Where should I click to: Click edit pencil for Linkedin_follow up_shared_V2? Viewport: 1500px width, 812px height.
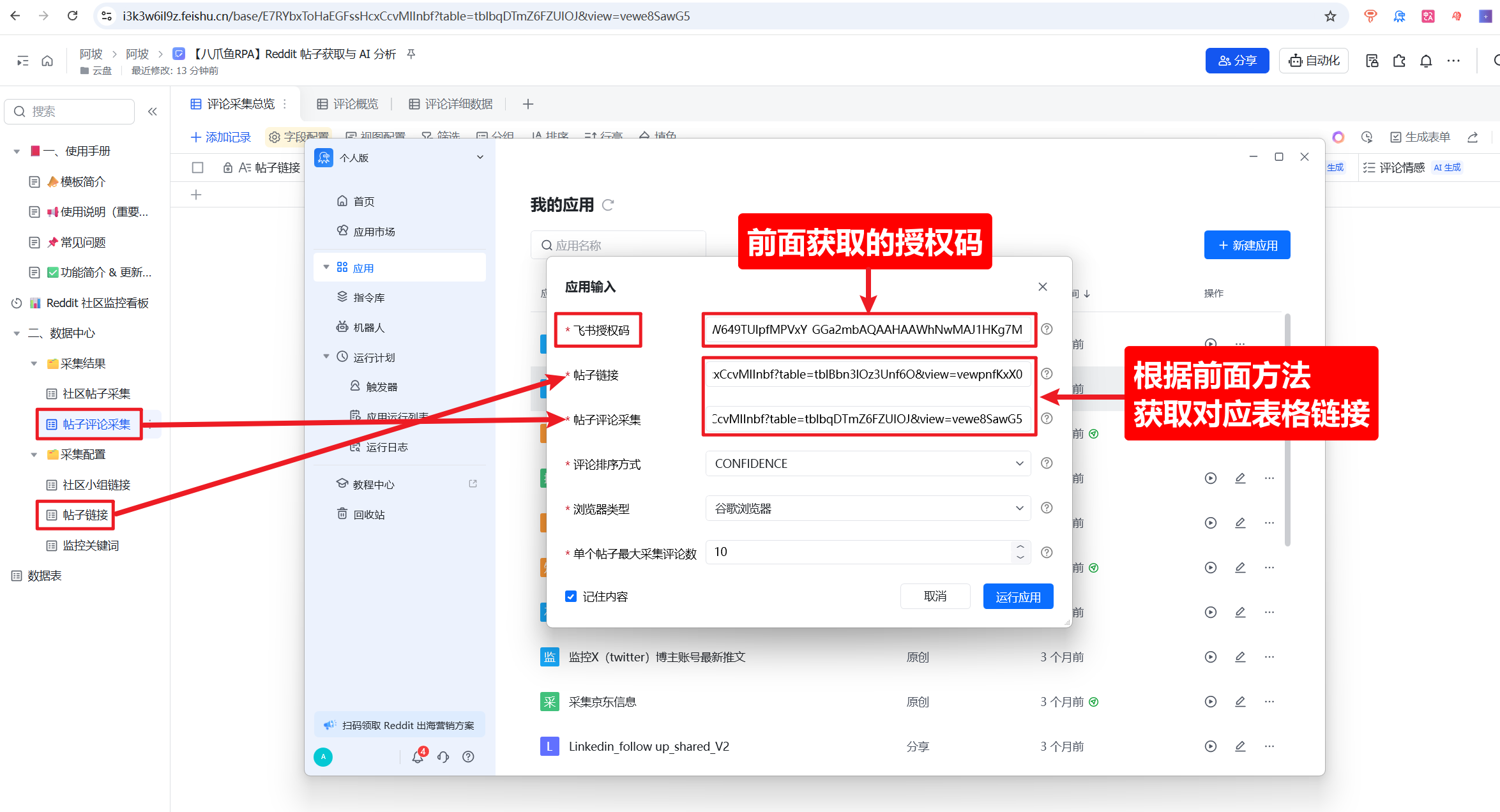1240,746
